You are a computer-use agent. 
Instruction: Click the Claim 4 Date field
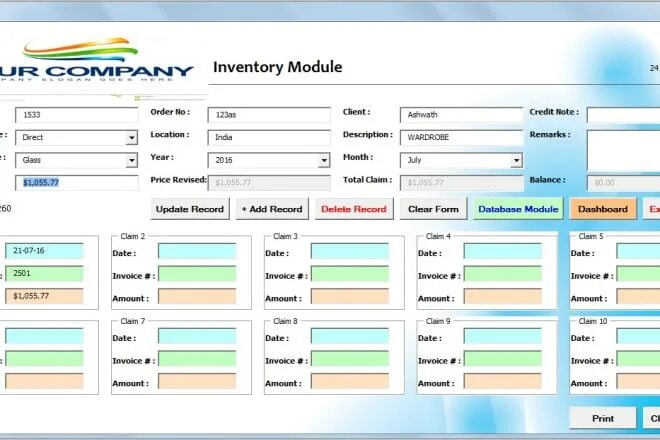pyautogui.click(x=503, y=251)
